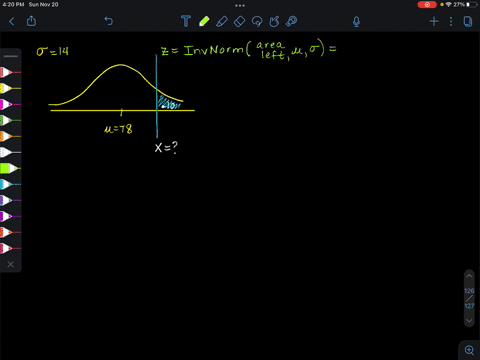
Task: Choose the white pen preset
Action: pyautogui.click(x=10, y=152)
